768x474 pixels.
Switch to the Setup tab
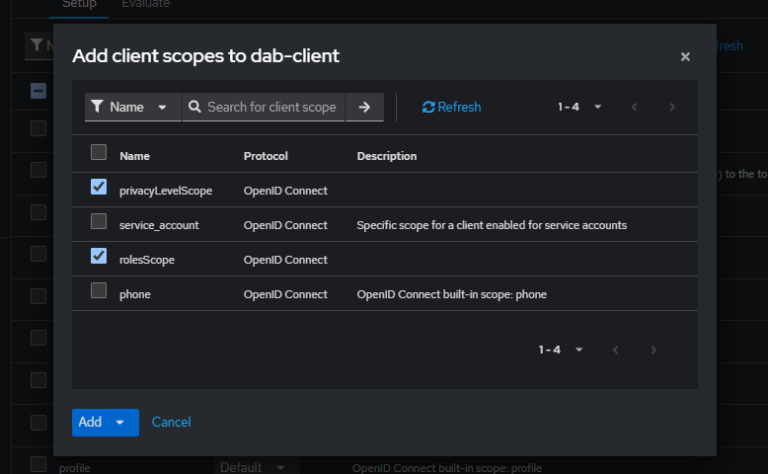pos(77,5)
